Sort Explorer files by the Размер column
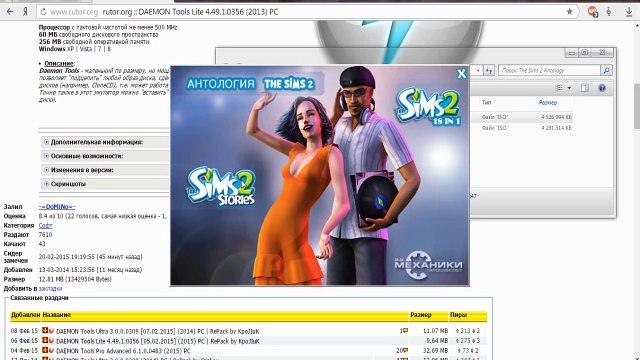This screenshot has height=360, width=640. click(x=548, y=102)
